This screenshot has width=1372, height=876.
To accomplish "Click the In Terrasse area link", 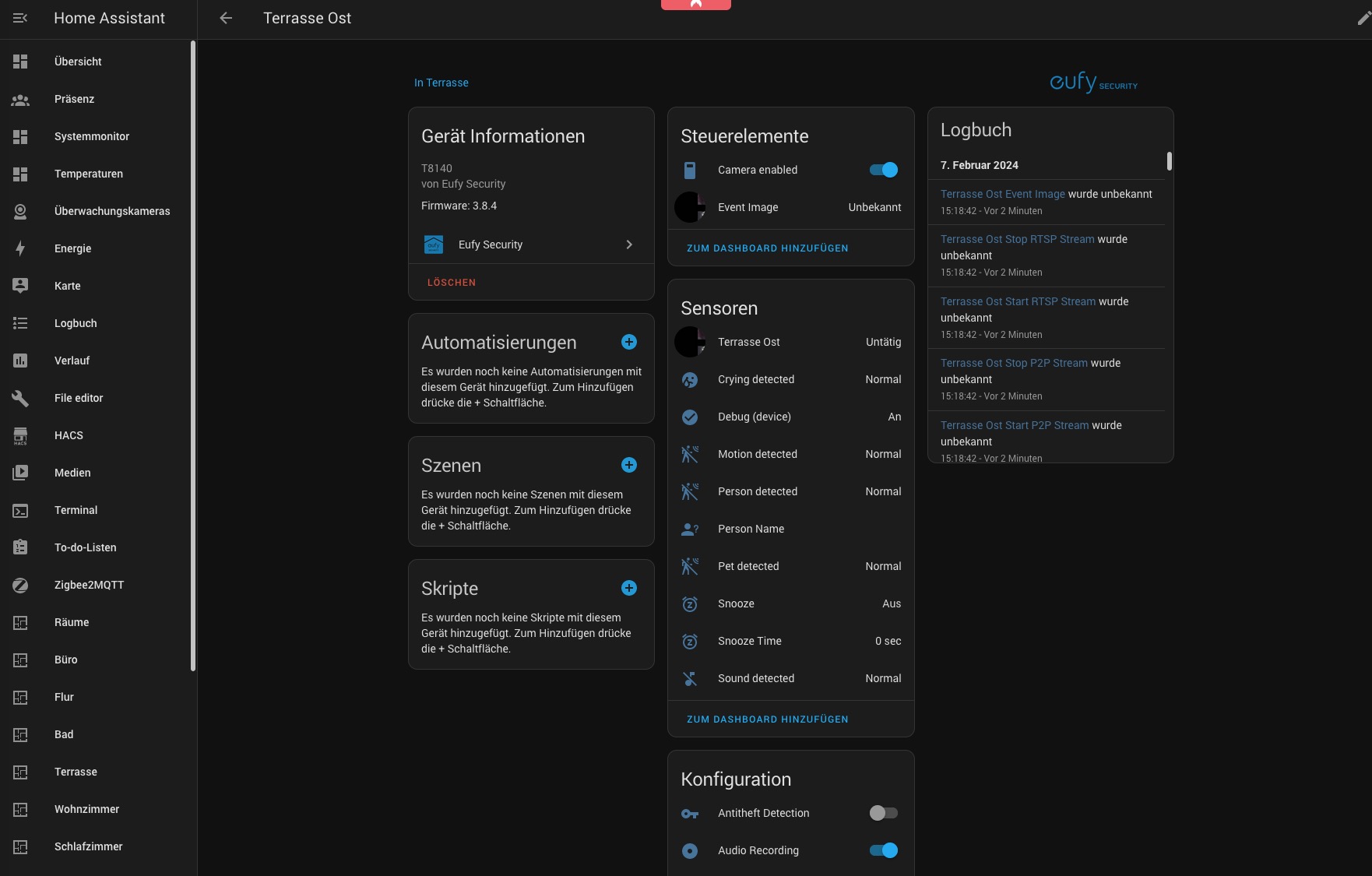I will 442,83.
